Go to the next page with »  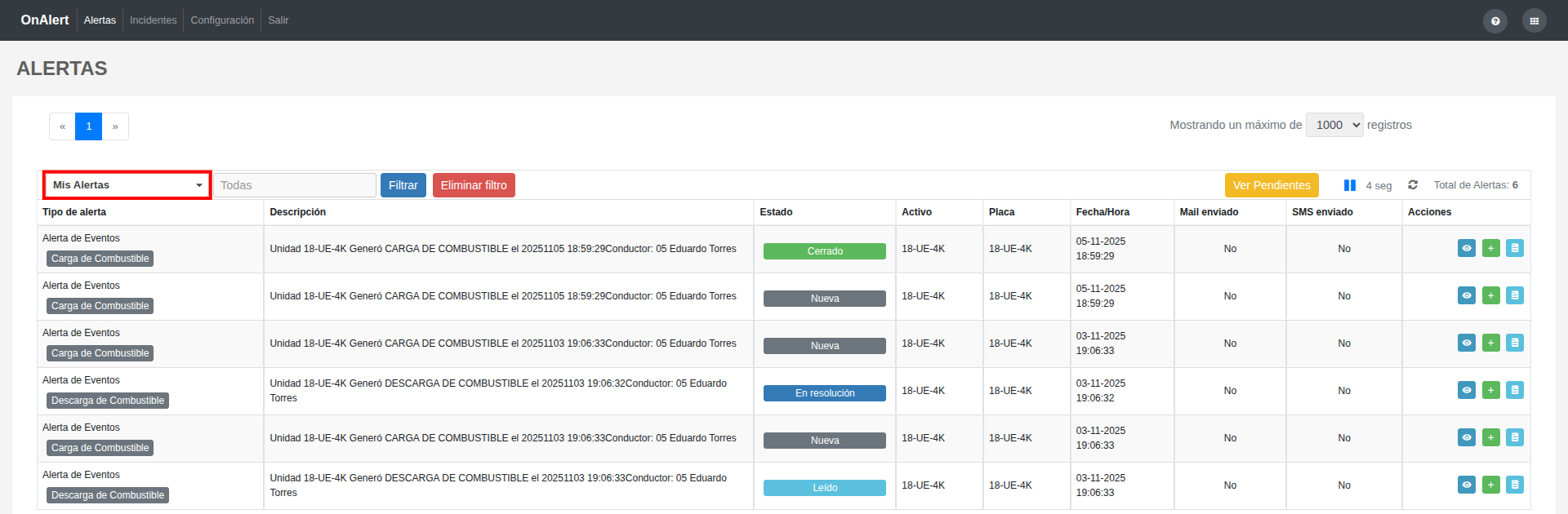pyautogui.click(x=115, y=126)
